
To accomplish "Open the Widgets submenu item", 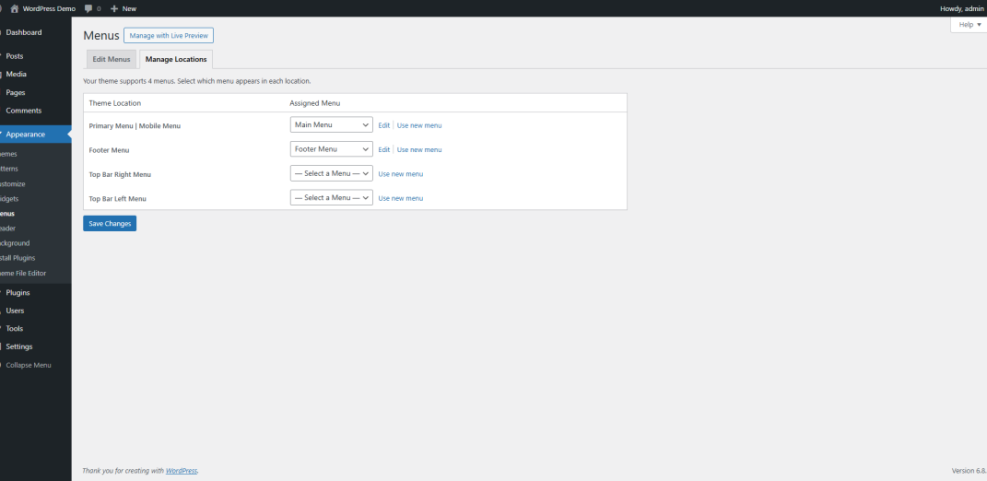I will [x=9, y=198].
